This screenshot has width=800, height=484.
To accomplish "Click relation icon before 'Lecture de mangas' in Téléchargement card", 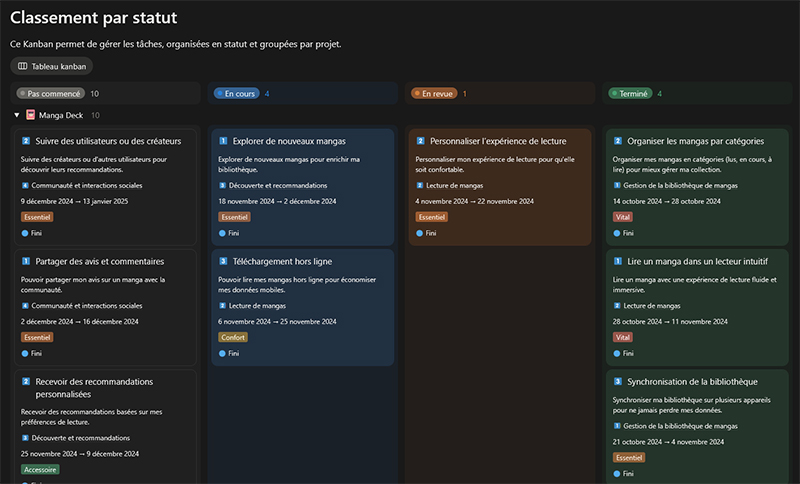I will [x=222, y=305].
